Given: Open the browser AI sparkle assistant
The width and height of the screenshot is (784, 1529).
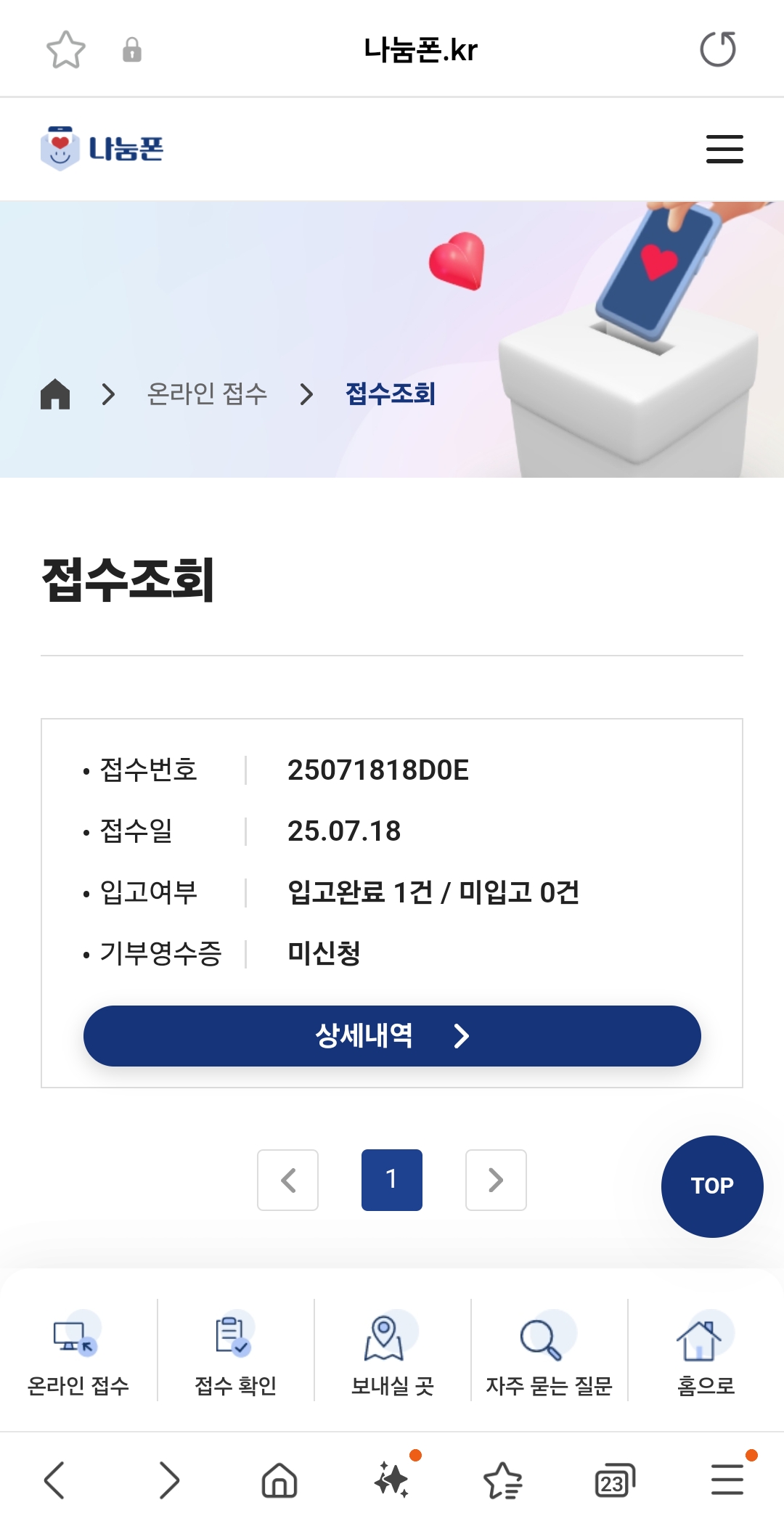Looking at the screenshot, I should (393, 1479).
